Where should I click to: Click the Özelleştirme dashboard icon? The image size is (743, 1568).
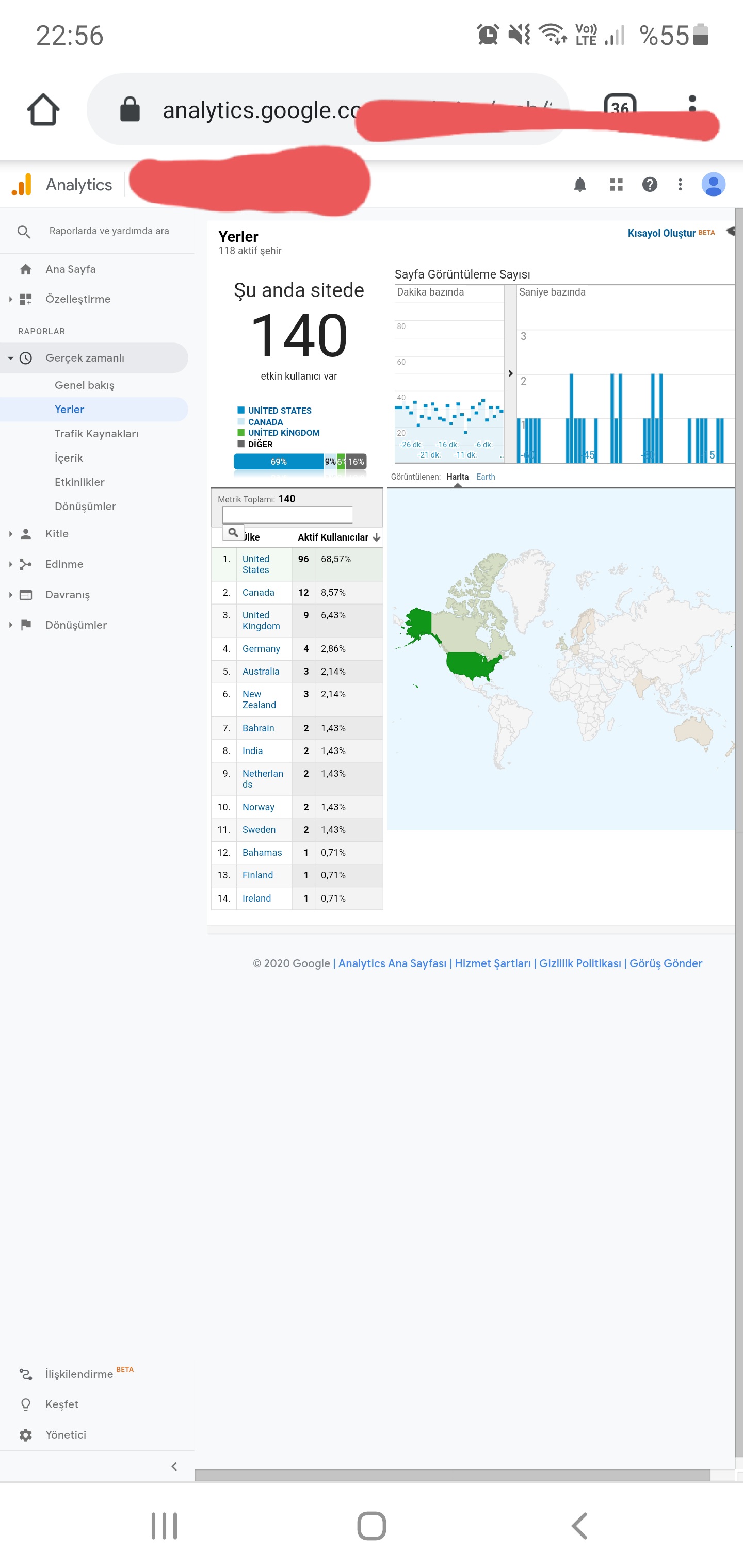pos(26,299)
